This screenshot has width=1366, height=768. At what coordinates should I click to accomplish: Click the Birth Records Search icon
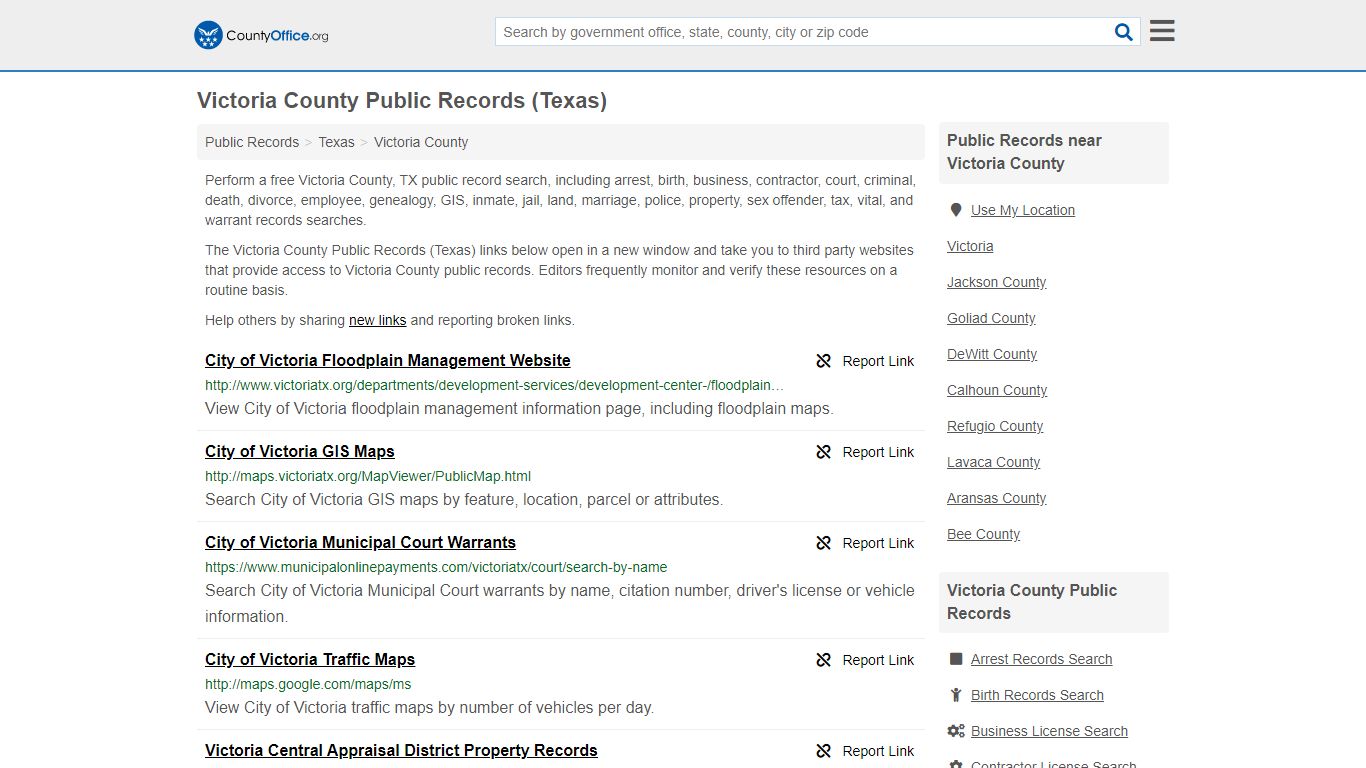tap(956, 695)
